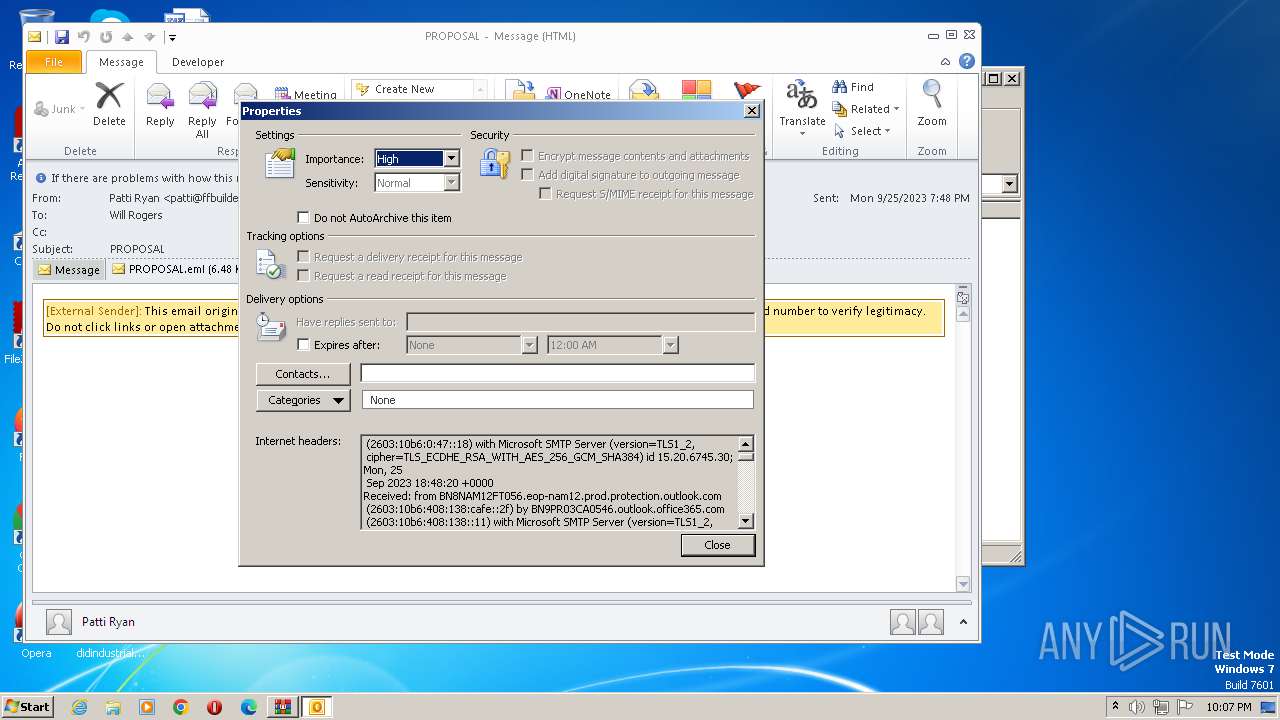Viewport: 1280px width, 720px height.
Task: Open the PROPOSAL.eml attachment tab
Action: (174, 269)
